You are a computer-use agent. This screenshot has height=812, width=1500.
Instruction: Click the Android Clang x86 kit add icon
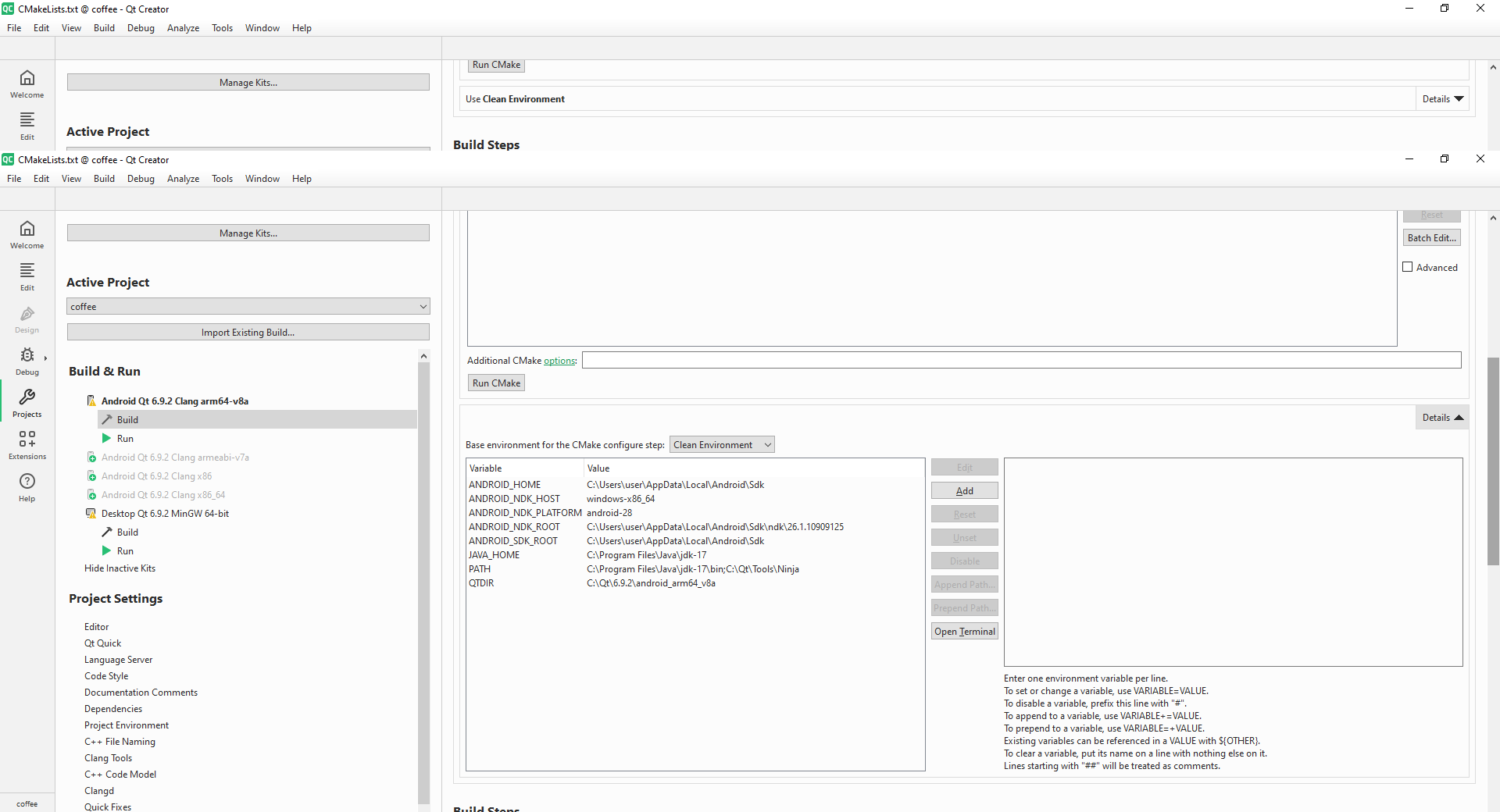(91, 475)
